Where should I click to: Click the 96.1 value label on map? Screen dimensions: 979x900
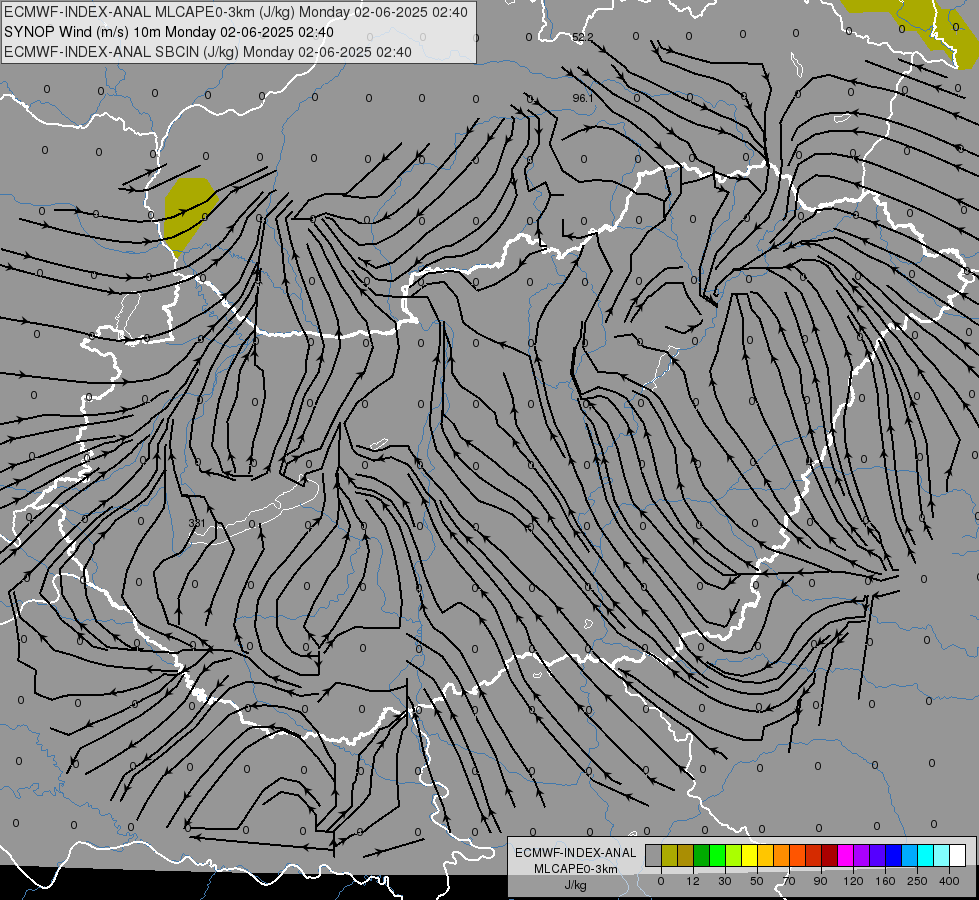(583, 98)
